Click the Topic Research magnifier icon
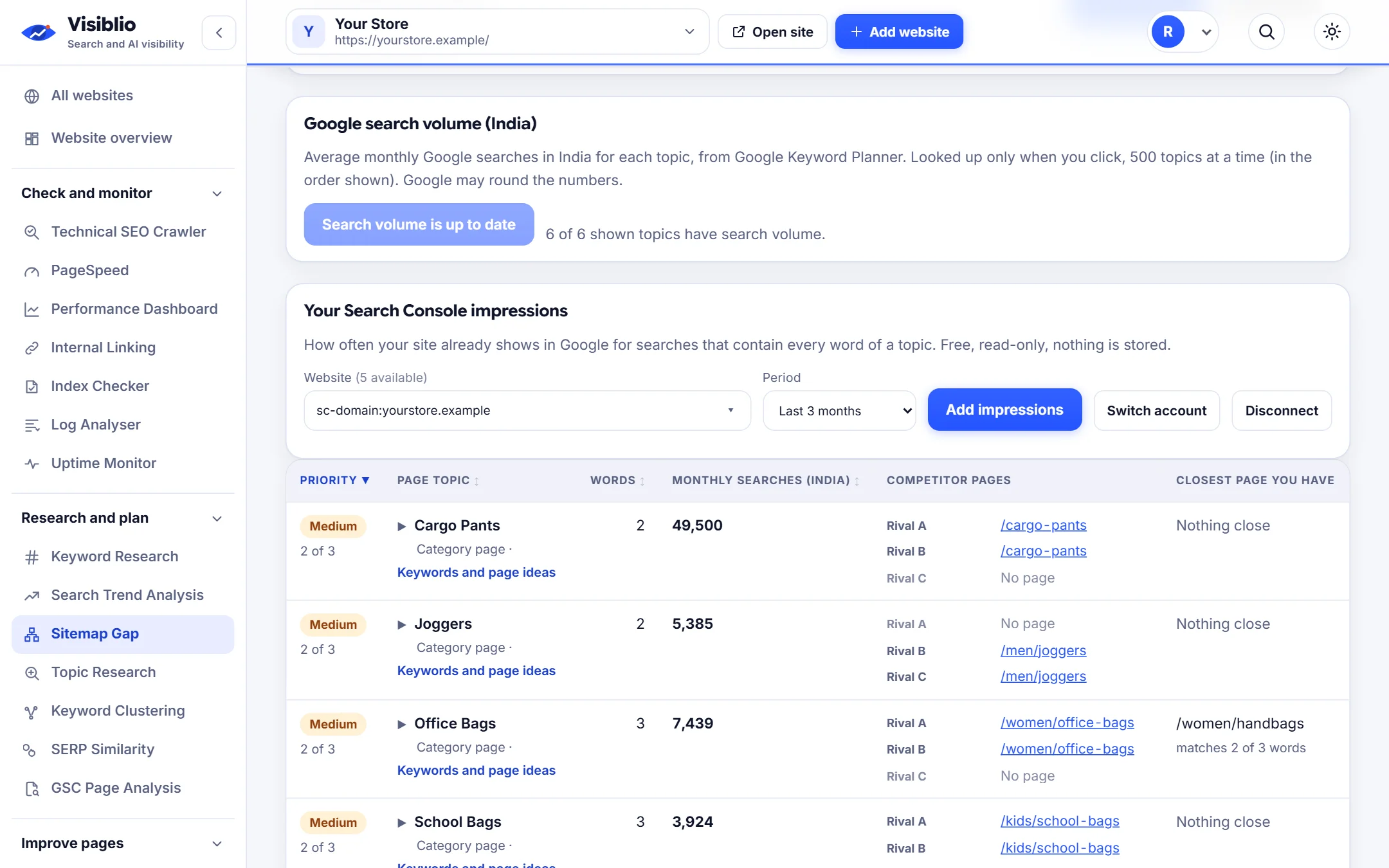 click(x=32, y=673)
